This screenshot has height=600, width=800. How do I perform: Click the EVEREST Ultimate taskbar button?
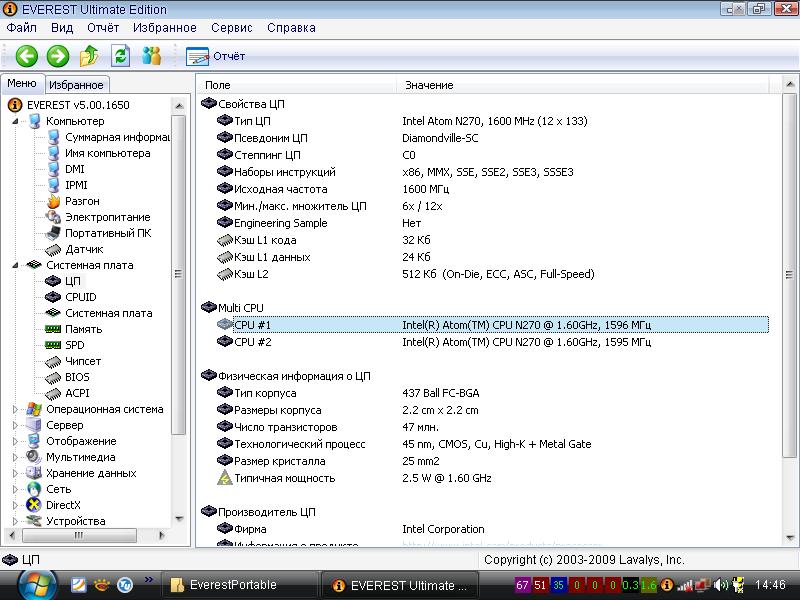[399, 586]
